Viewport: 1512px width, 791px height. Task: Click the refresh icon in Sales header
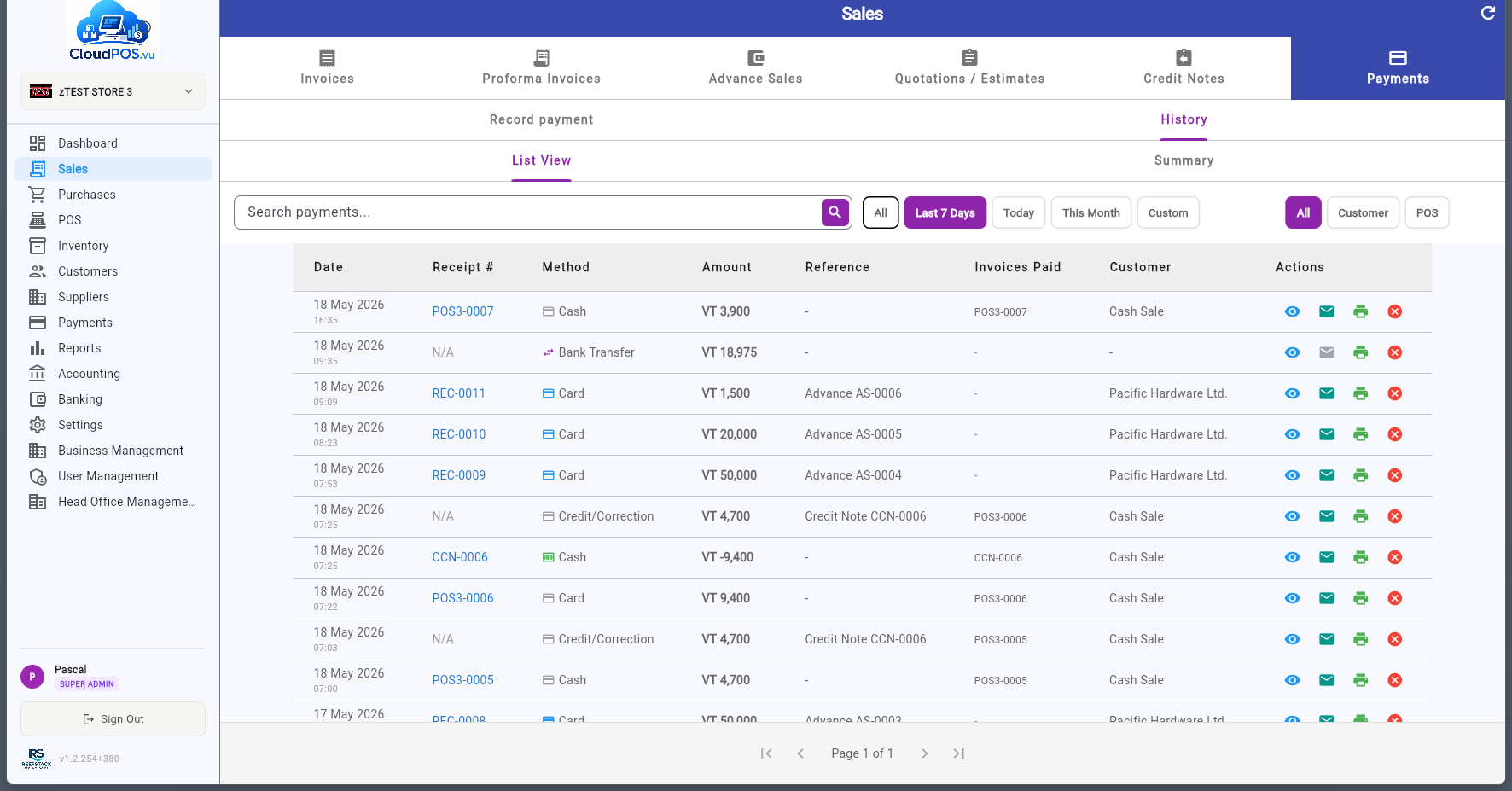1488,13
